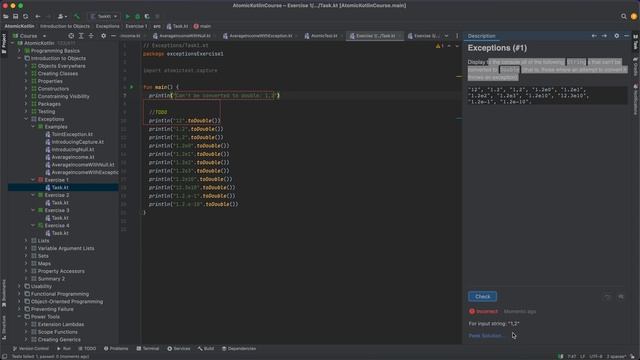
Task: Open the Services tool window button
Action: [178, 349]
